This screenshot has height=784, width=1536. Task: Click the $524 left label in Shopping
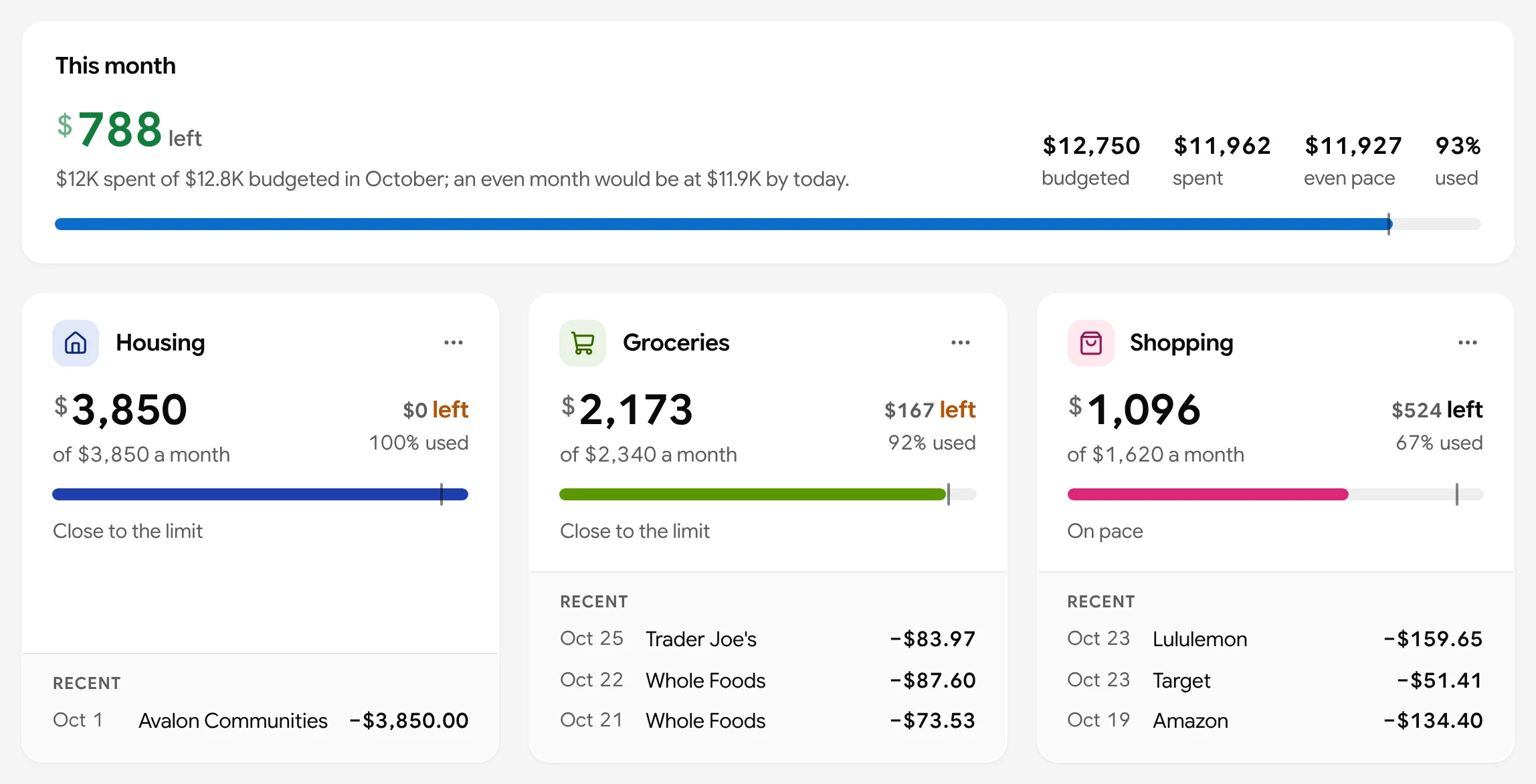coord(1437,409)
